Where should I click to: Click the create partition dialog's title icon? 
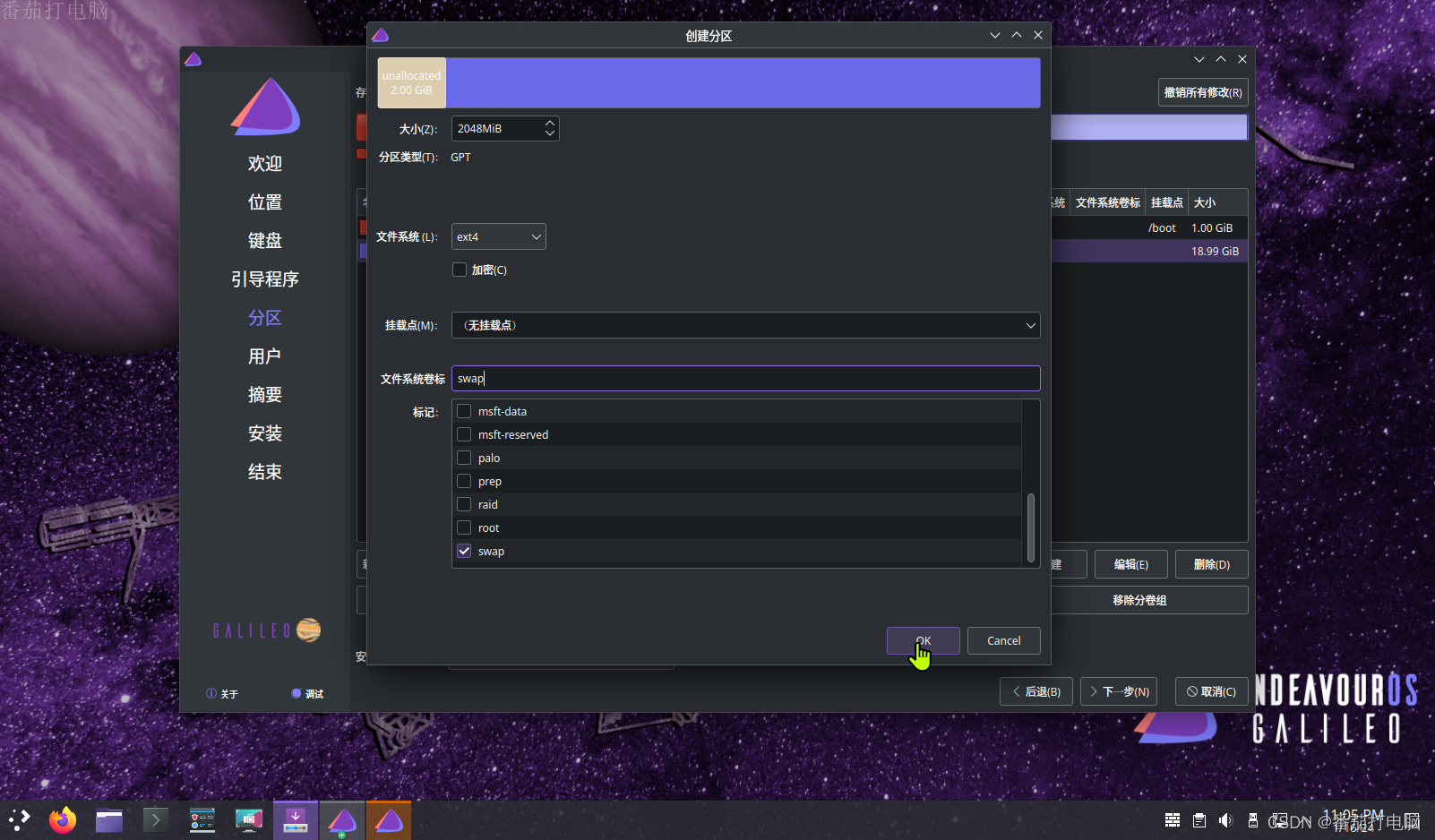pyautogui.click(x=381, y=35)
